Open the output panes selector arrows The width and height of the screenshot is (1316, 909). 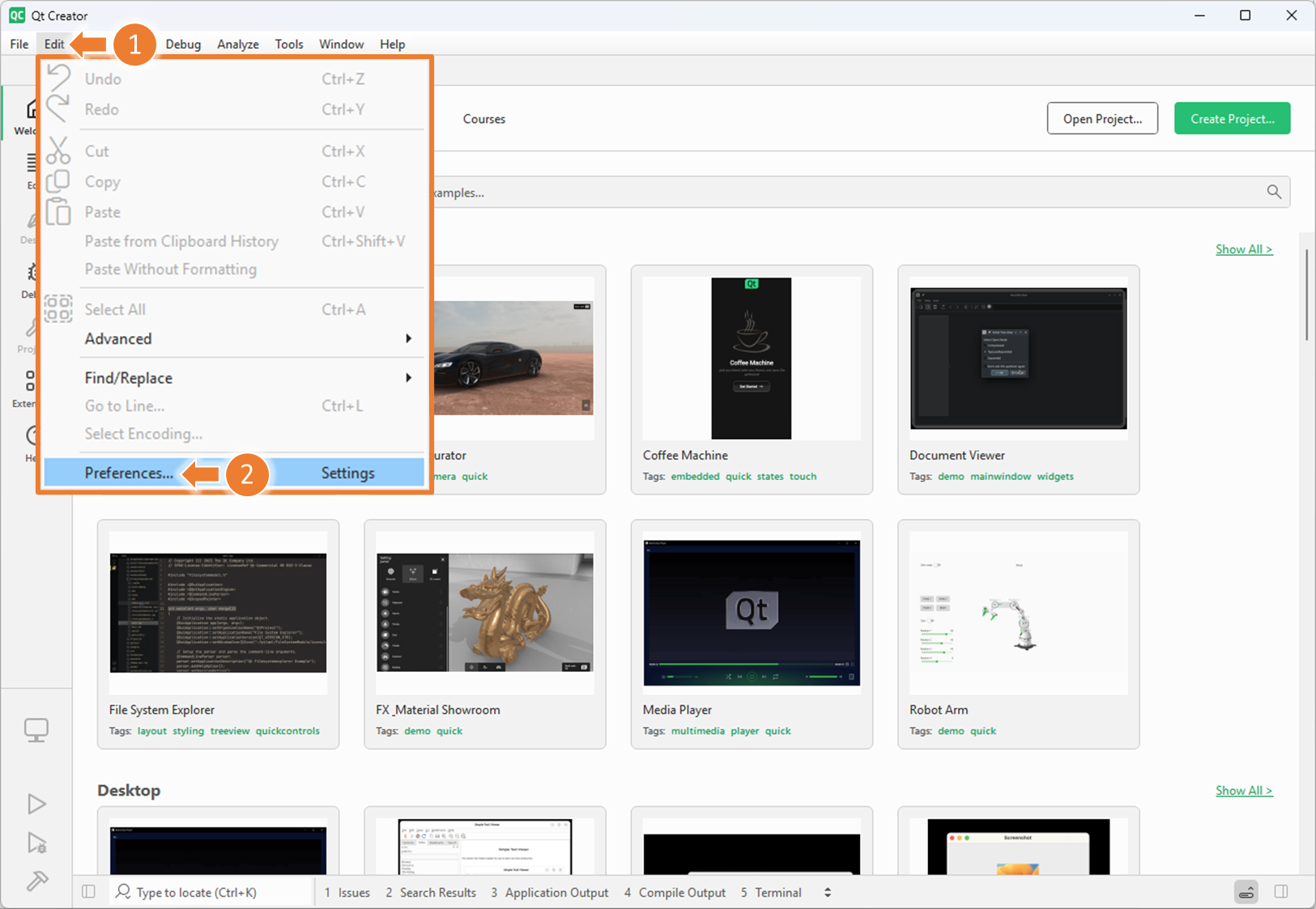point(828,892)
